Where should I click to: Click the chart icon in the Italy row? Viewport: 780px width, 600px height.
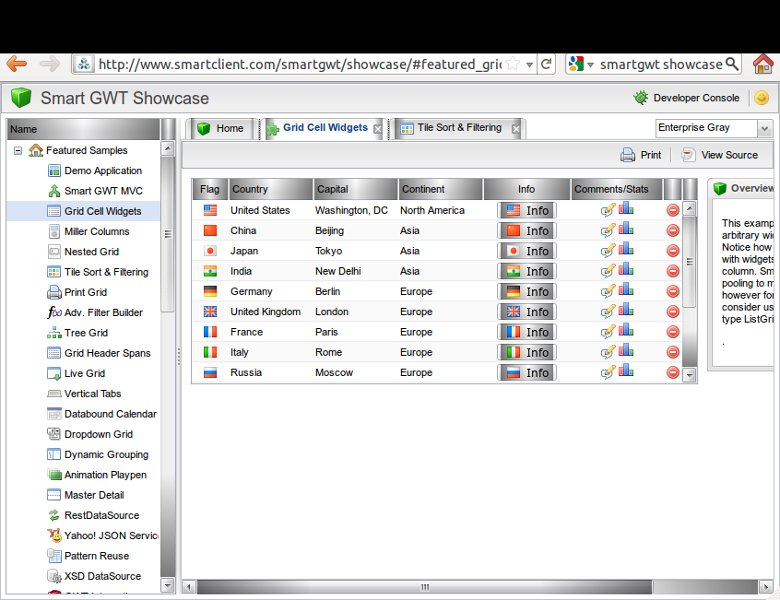(x=626, y=351)
